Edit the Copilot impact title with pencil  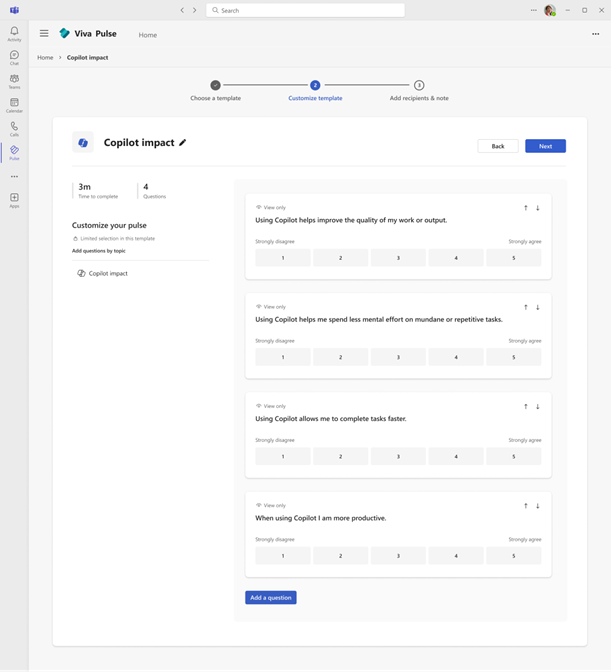point(183,143)
